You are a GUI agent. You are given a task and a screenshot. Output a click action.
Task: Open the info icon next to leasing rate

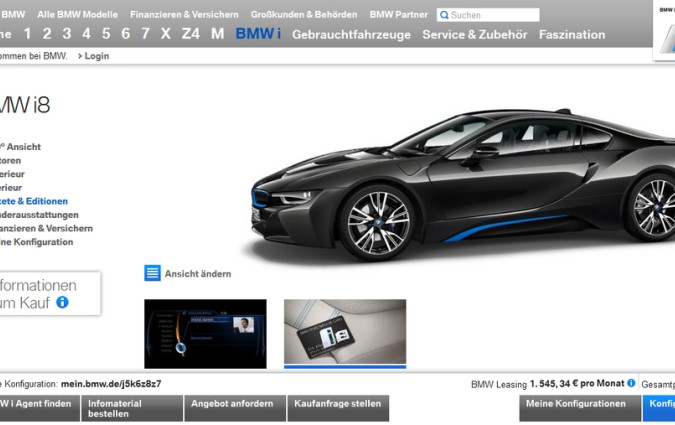pos(631,383)
